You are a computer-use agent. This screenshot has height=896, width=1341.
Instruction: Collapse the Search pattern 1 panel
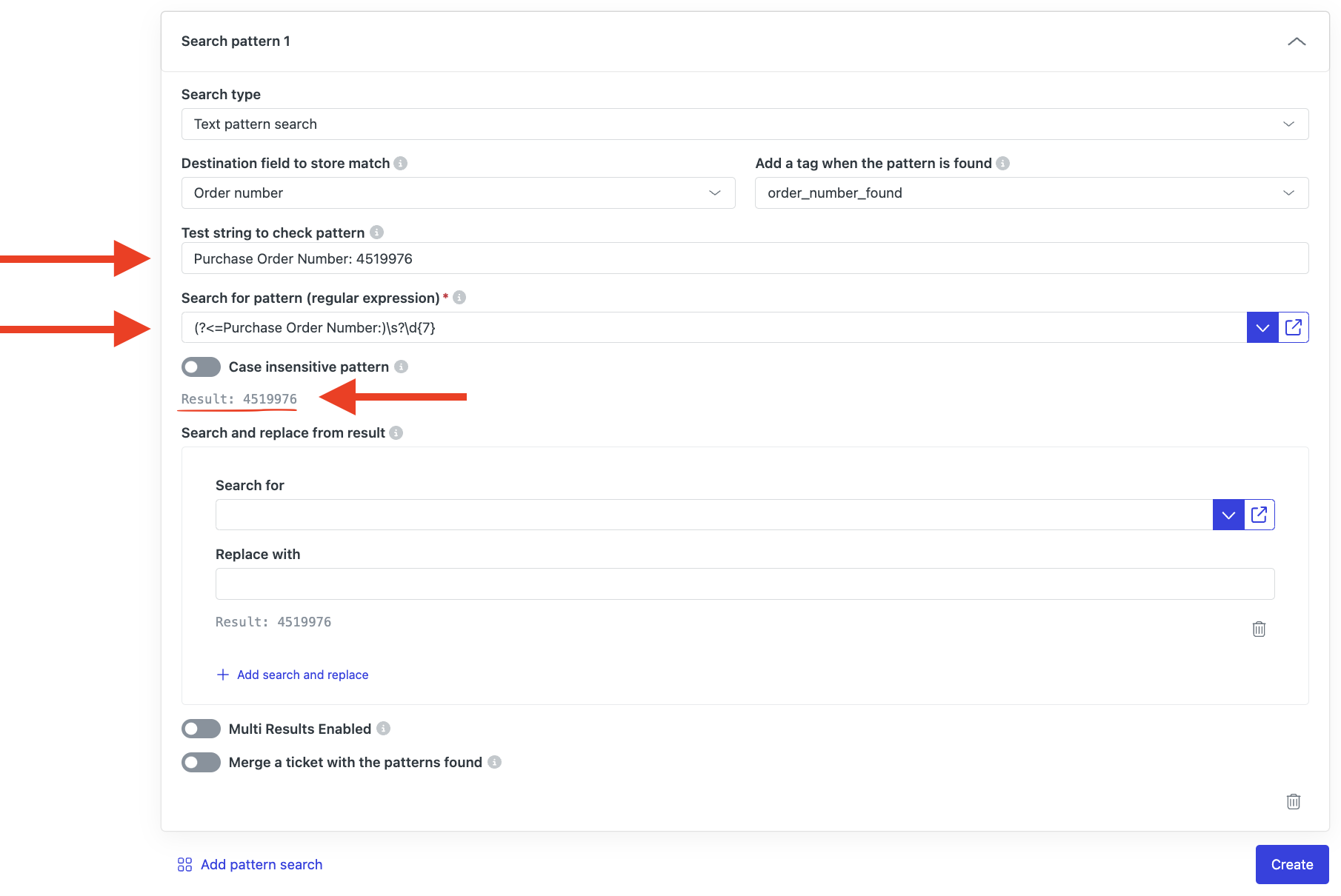tap(1296, 41)
